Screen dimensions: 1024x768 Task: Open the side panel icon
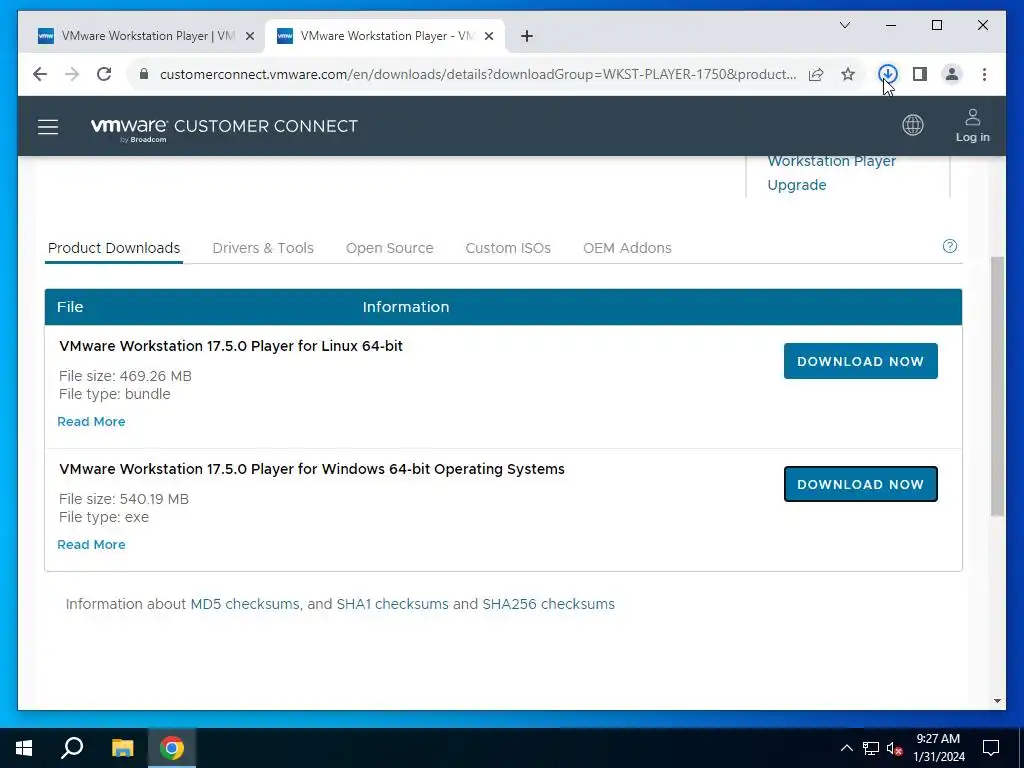(x=920, y=74)
